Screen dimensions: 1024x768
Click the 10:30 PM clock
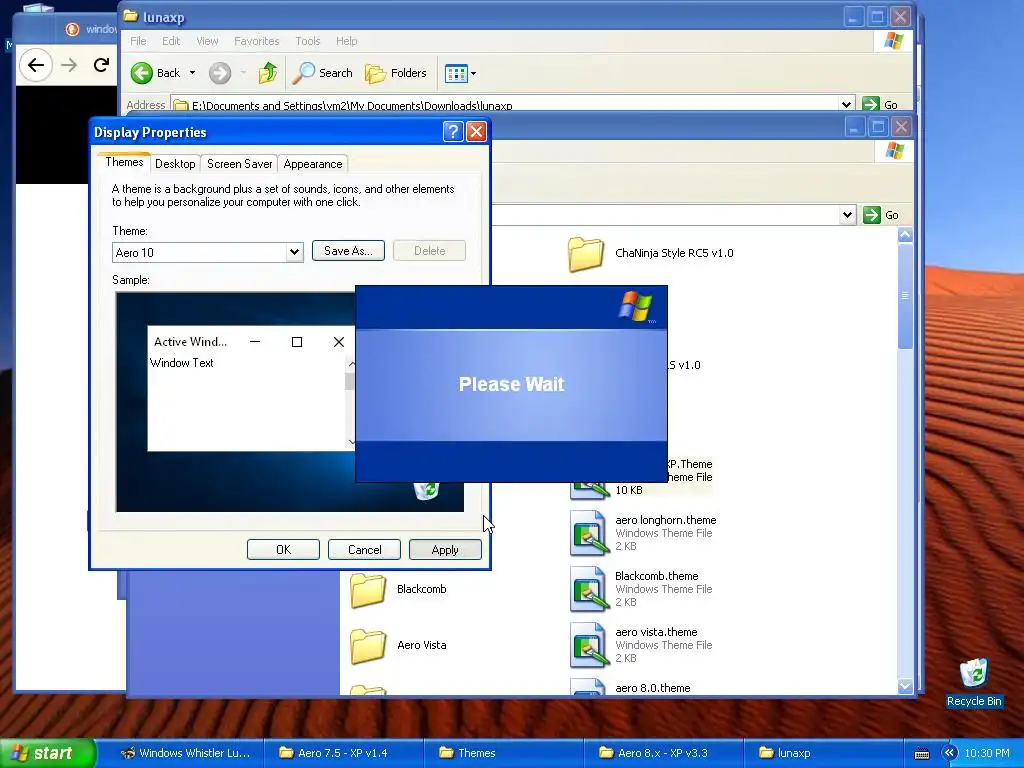pyautogui.click(x=987, y=753)
